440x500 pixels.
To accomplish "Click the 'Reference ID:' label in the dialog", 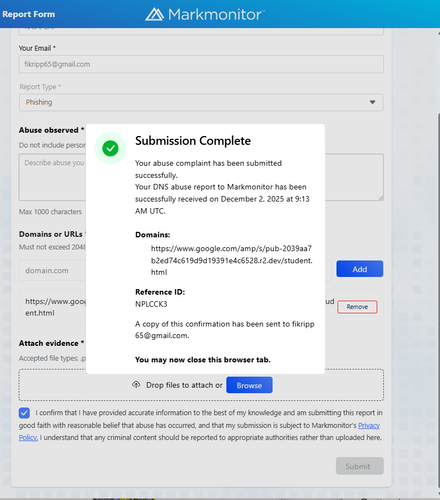I will (160, 292).
